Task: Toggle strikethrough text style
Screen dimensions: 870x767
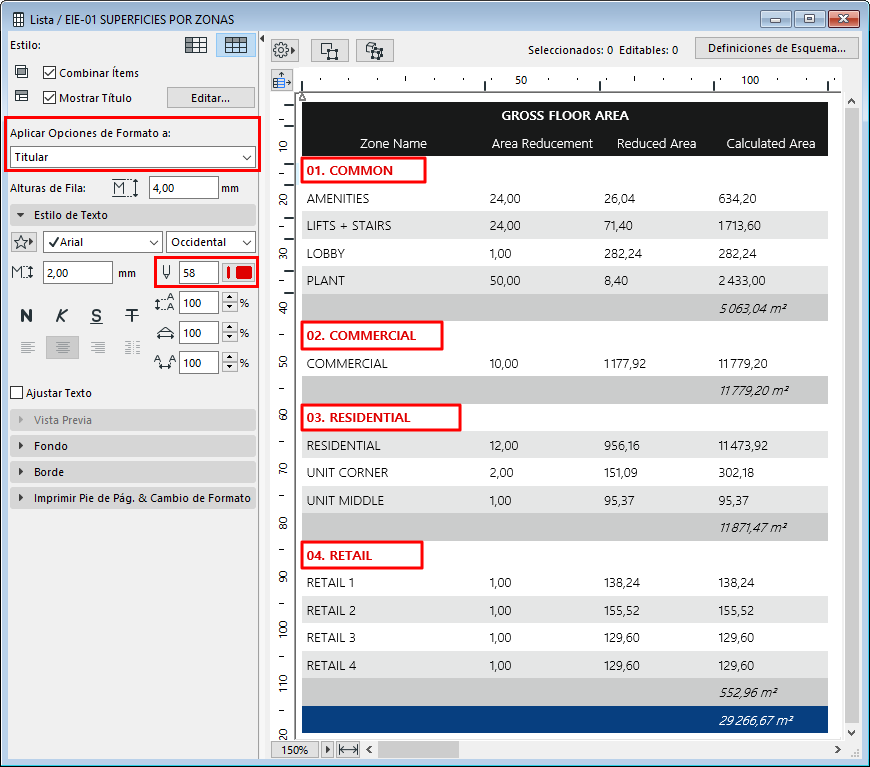Action: 131,316
